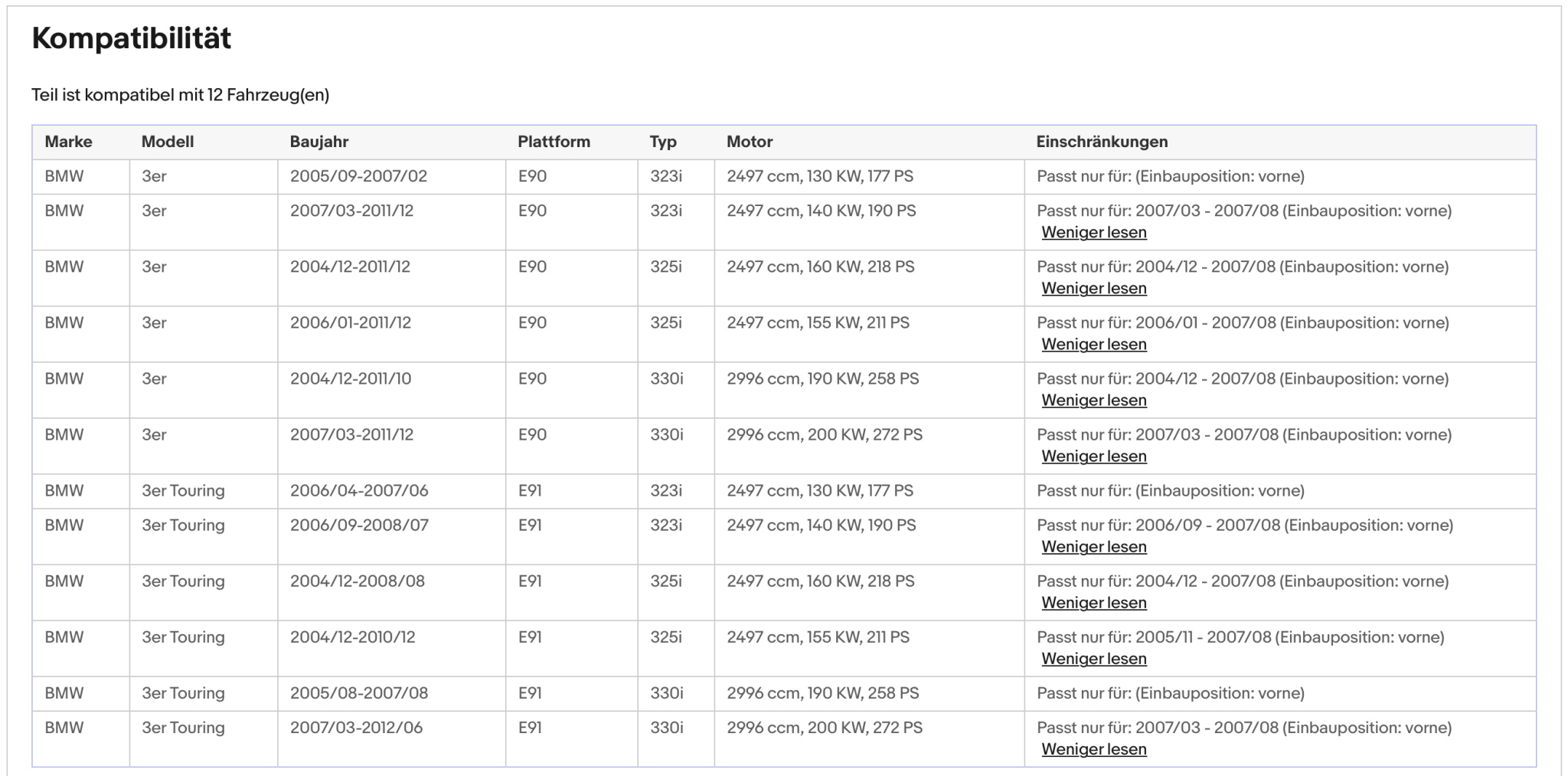Collapse restriction text for E91 330i 200 KW
Screen dimensions: 1568x776
(1094, 748)
